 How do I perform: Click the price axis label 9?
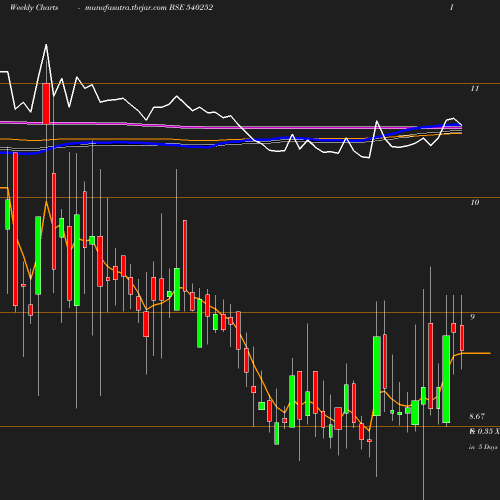click(472, 317)
